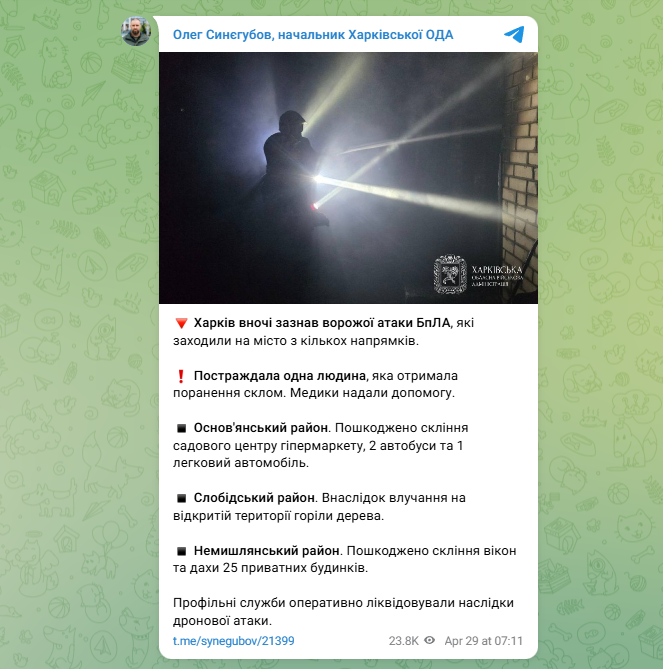Click the final paragraph about Профільні служби
The width and height of the screenshot is (663, 669).
tap(343, 612)
